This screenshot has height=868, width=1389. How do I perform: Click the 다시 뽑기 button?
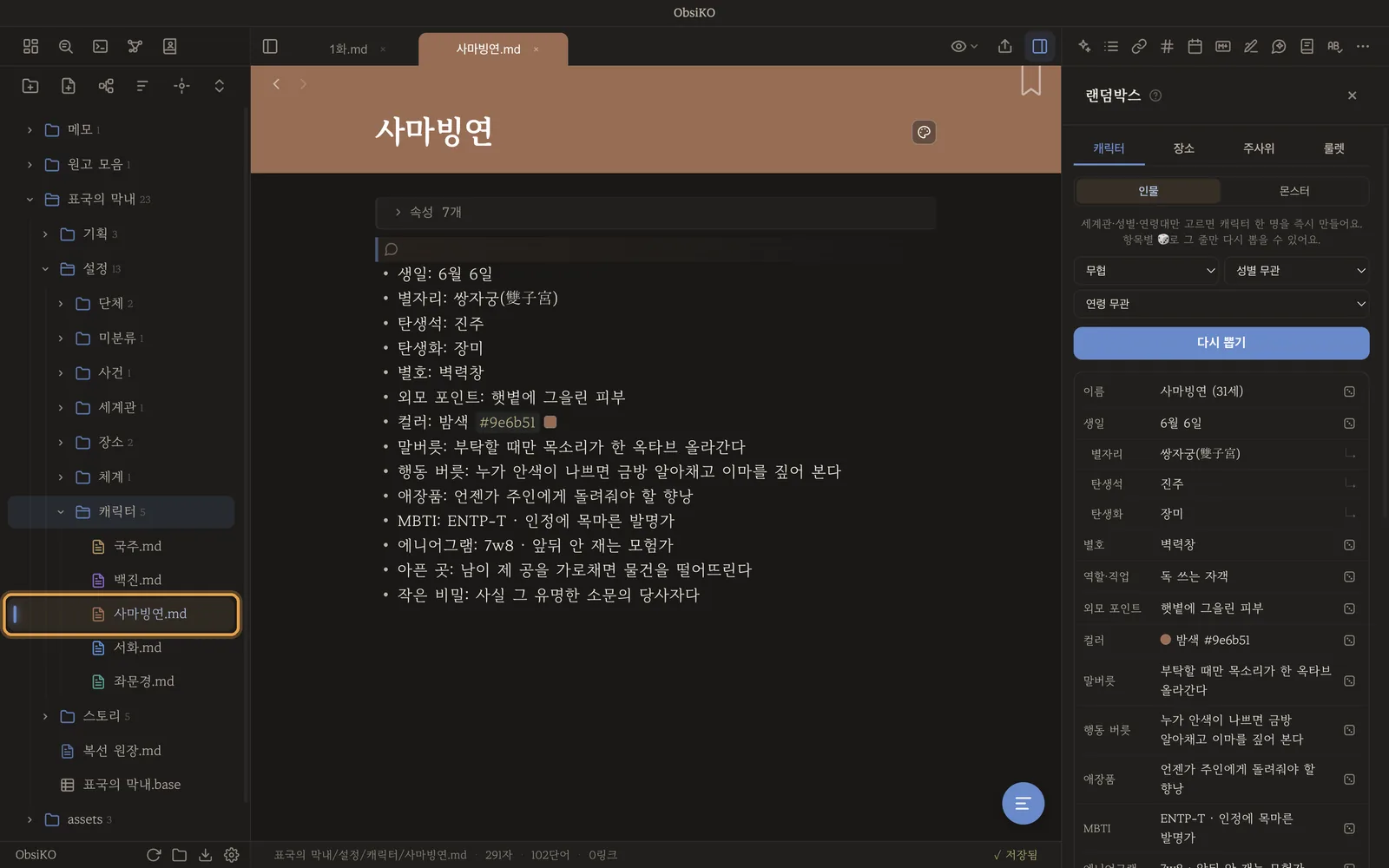click(x=1221, y=343)
